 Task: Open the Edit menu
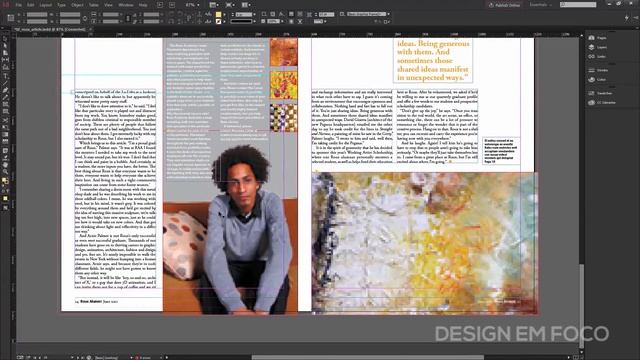[x=31, y=5]
